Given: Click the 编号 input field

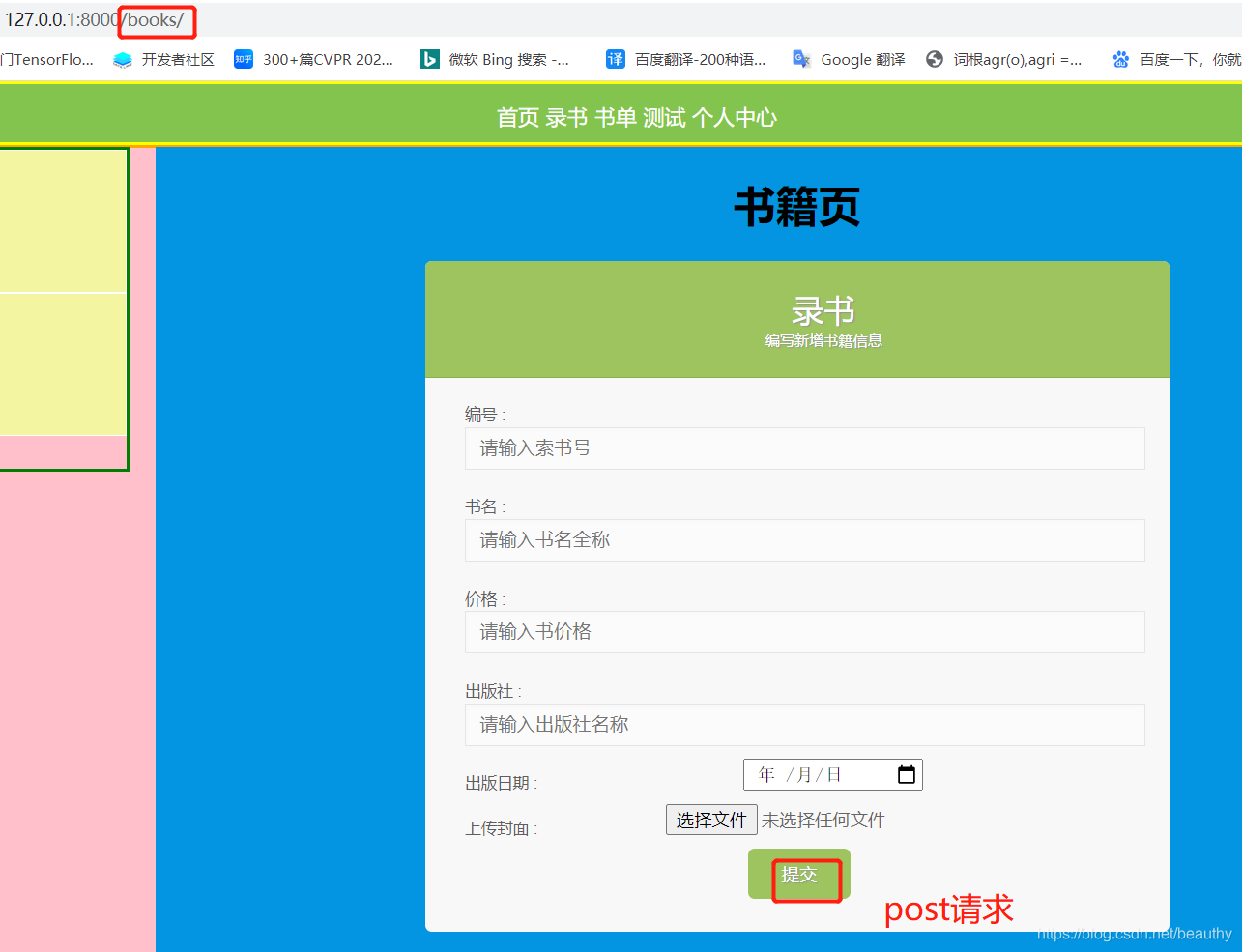Looking at the screenshot, I should pyautogui.click(x=804, y=448).
